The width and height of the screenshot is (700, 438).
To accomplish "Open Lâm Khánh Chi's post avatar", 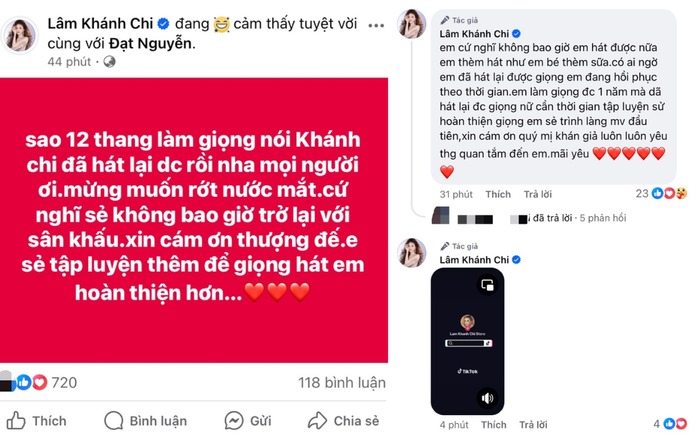I will 20,35.
